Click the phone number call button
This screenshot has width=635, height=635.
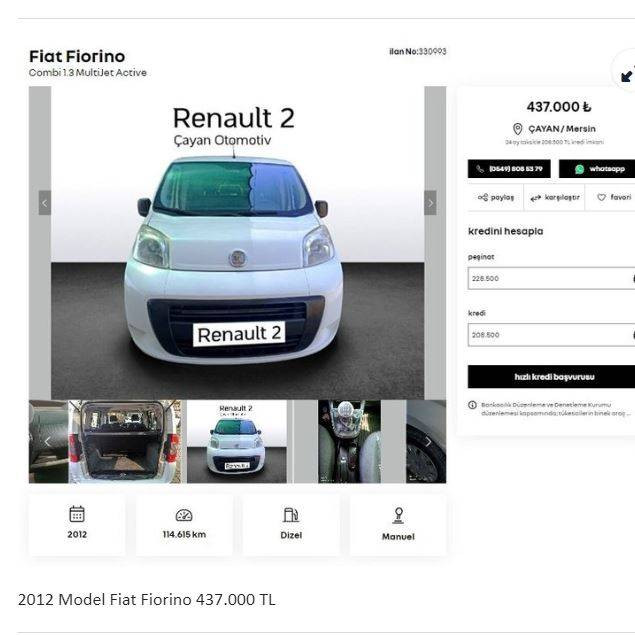[x=508, y=169]
